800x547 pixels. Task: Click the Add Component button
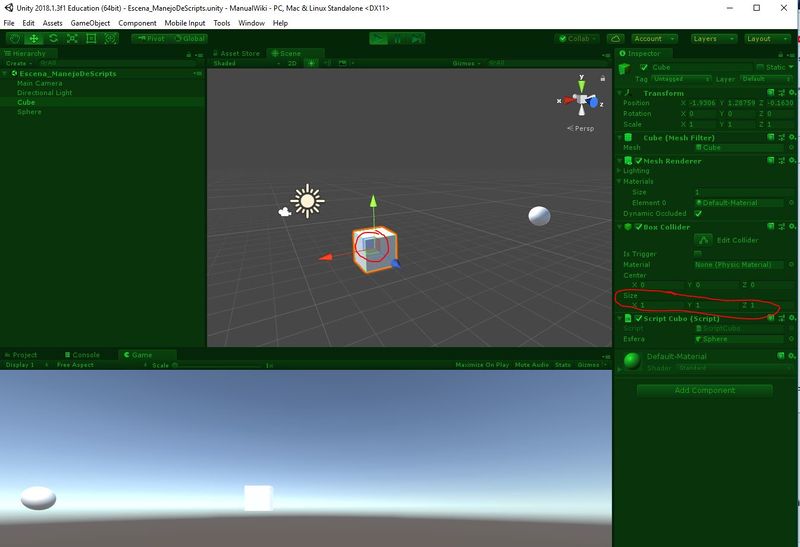(x=705, y=390)
